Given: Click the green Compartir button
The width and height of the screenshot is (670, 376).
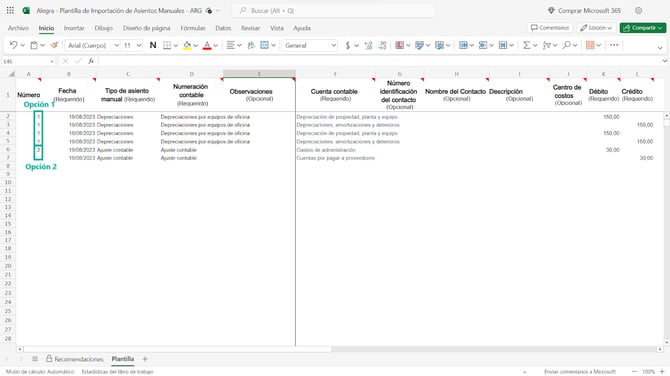Looking at the screenshot, I should 643,28.
